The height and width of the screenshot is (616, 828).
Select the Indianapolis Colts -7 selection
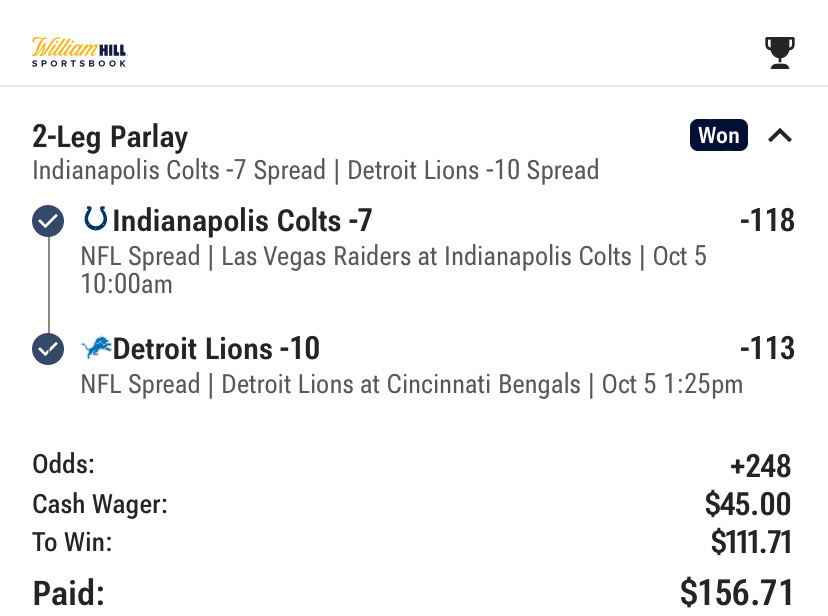(x=243, y=219)
